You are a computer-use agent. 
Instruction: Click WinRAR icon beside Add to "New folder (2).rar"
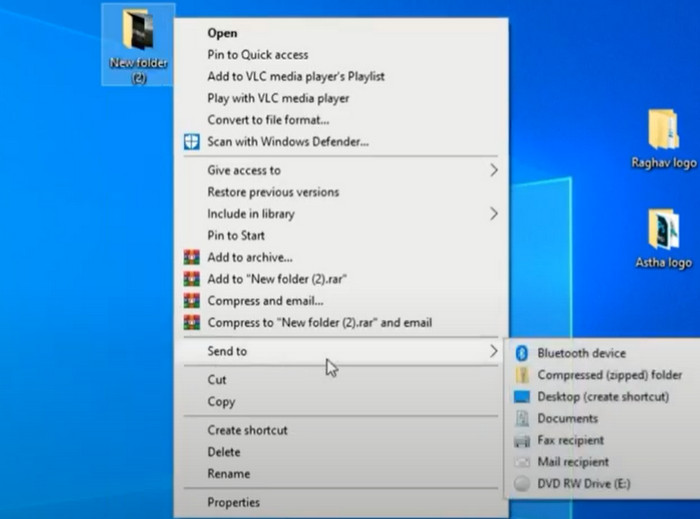pyautogui.click(x=192, y=279)
